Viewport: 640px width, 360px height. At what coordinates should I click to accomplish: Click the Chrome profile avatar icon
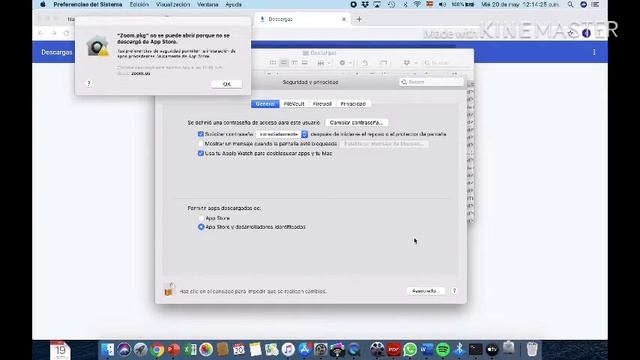point(587,33)
